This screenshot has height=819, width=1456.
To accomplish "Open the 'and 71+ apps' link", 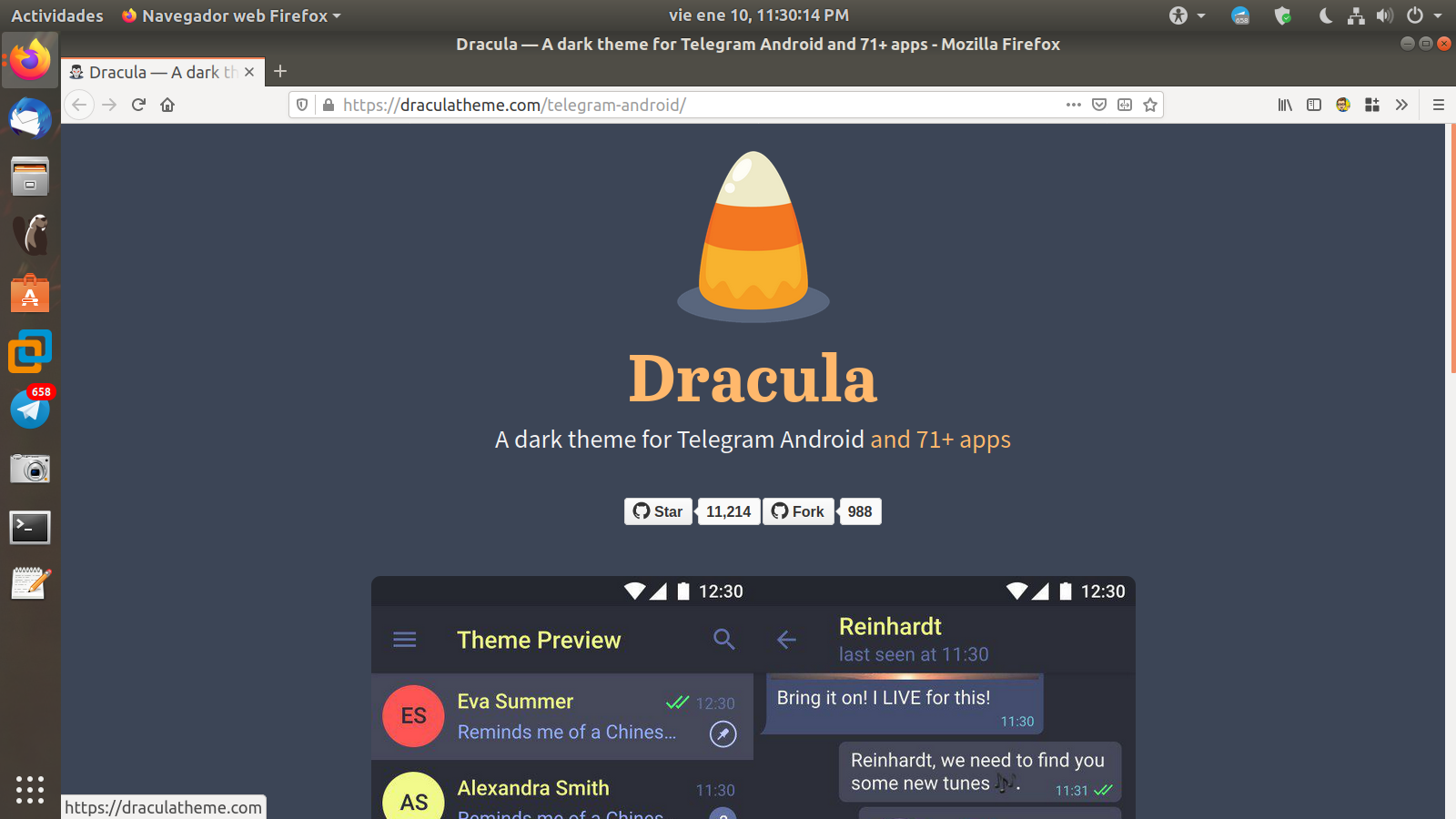I will [x=940, y=440].
